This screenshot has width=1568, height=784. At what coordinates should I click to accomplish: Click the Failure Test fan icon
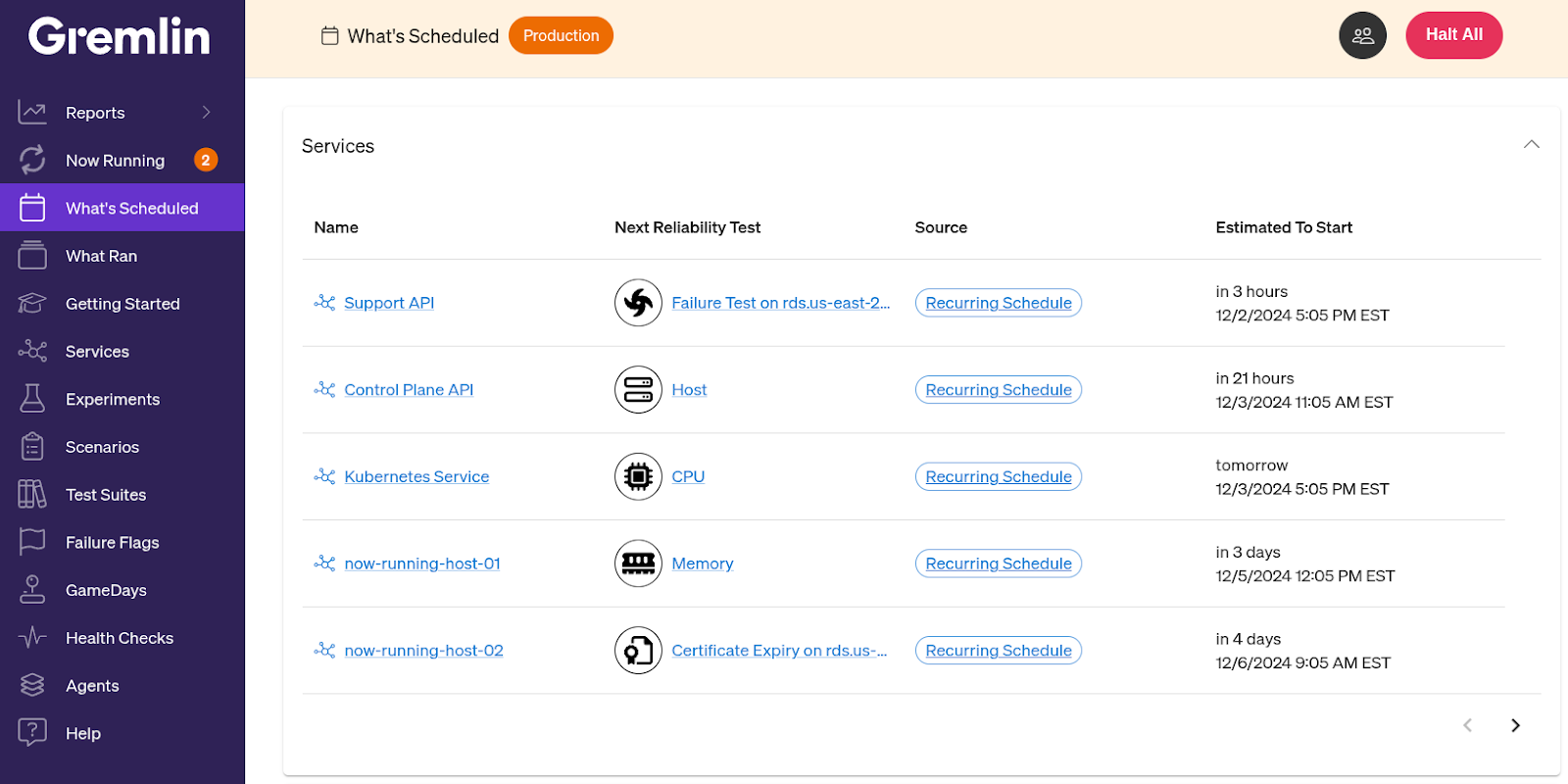click(638, 303)
